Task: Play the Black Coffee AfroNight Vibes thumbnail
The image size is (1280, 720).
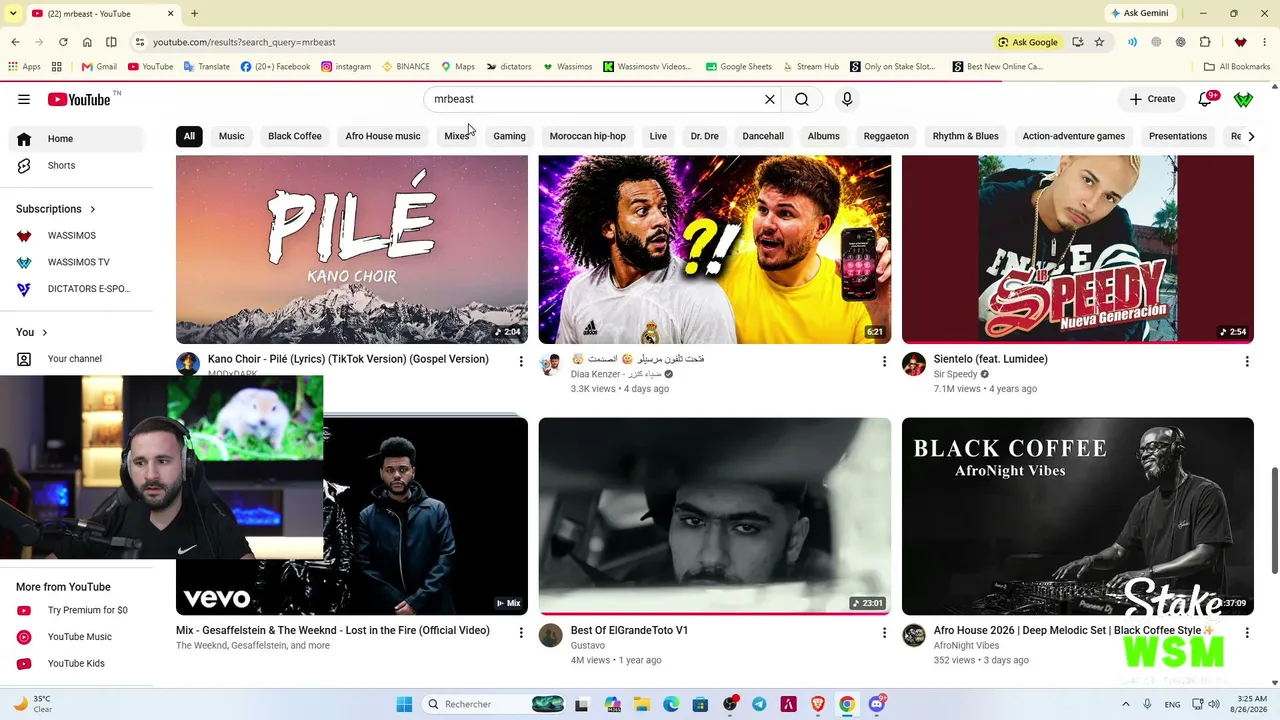Action: pos(1078,516)
